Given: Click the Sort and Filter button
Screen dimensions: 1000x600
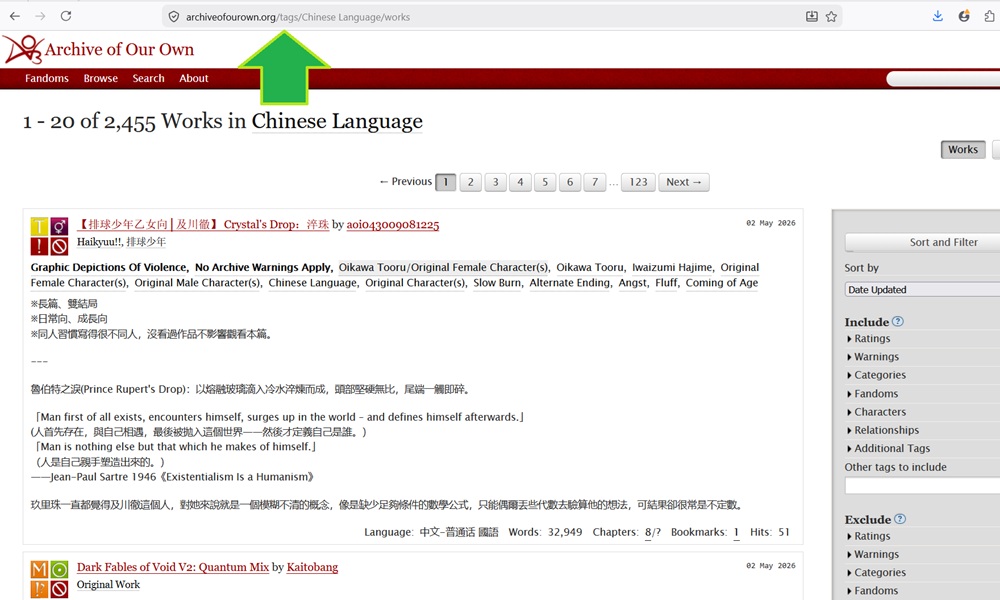Looking at the screenshot, I should pos(922,242).
